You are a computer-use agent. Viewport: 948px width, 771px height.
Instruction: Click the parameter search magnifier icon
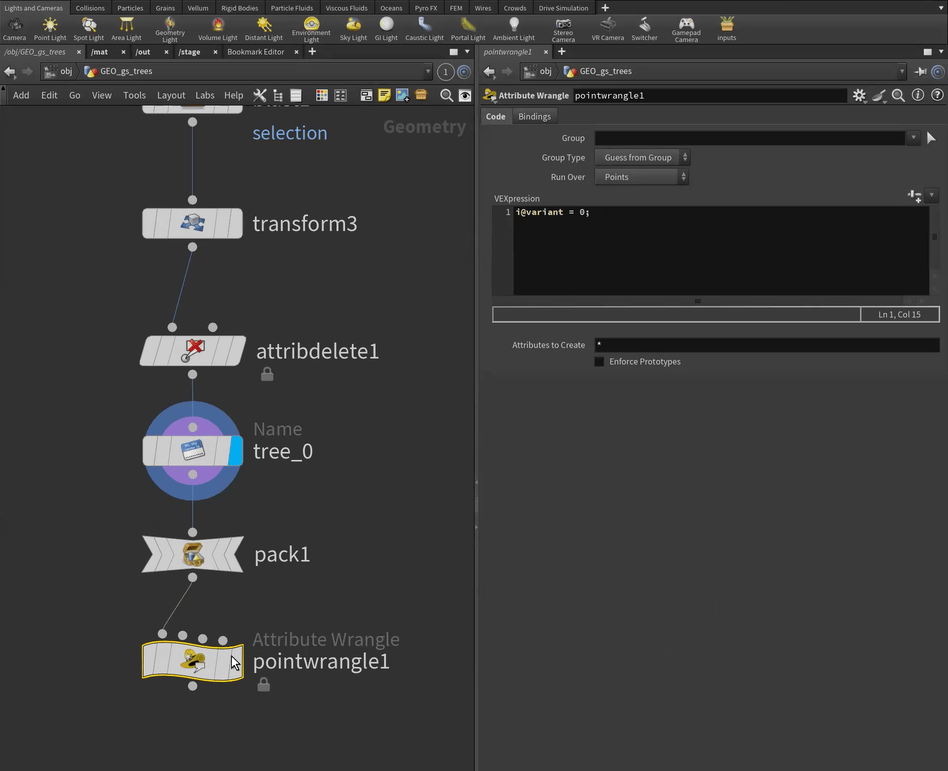pos(898,95)
